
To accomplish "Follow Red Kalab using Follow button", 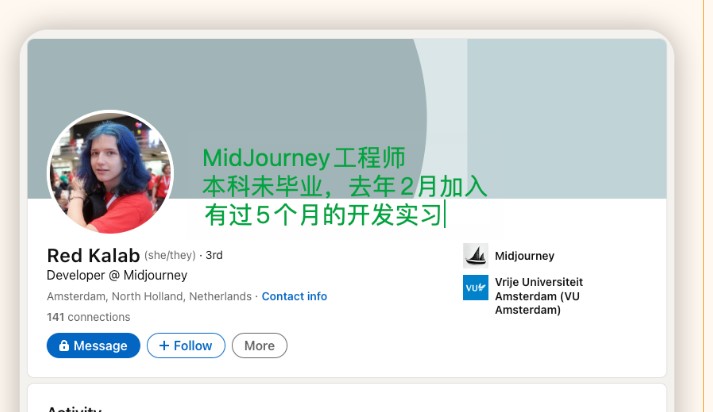I will point(186,346).
